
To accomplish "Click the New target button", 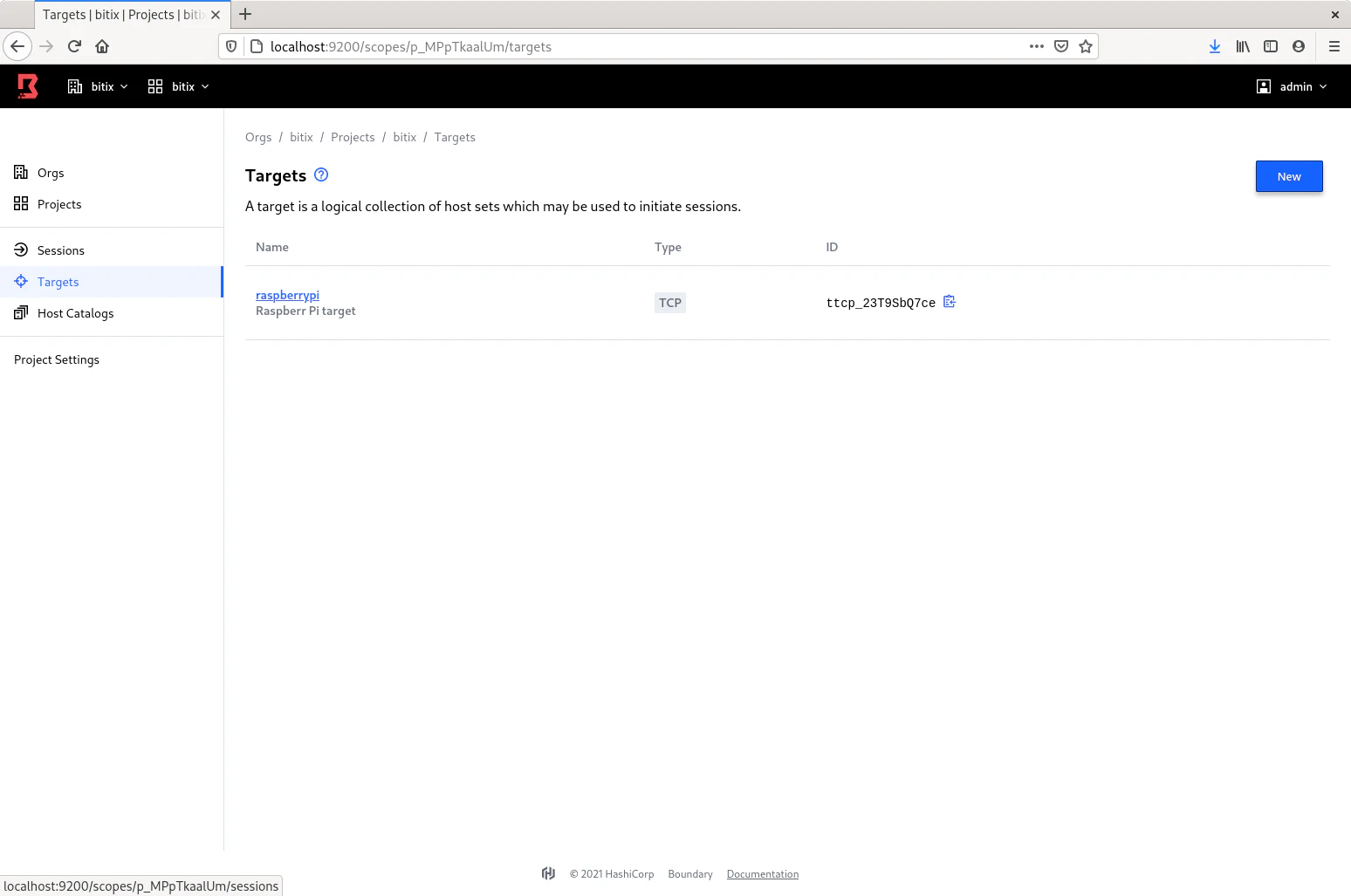I will 1288,176.
